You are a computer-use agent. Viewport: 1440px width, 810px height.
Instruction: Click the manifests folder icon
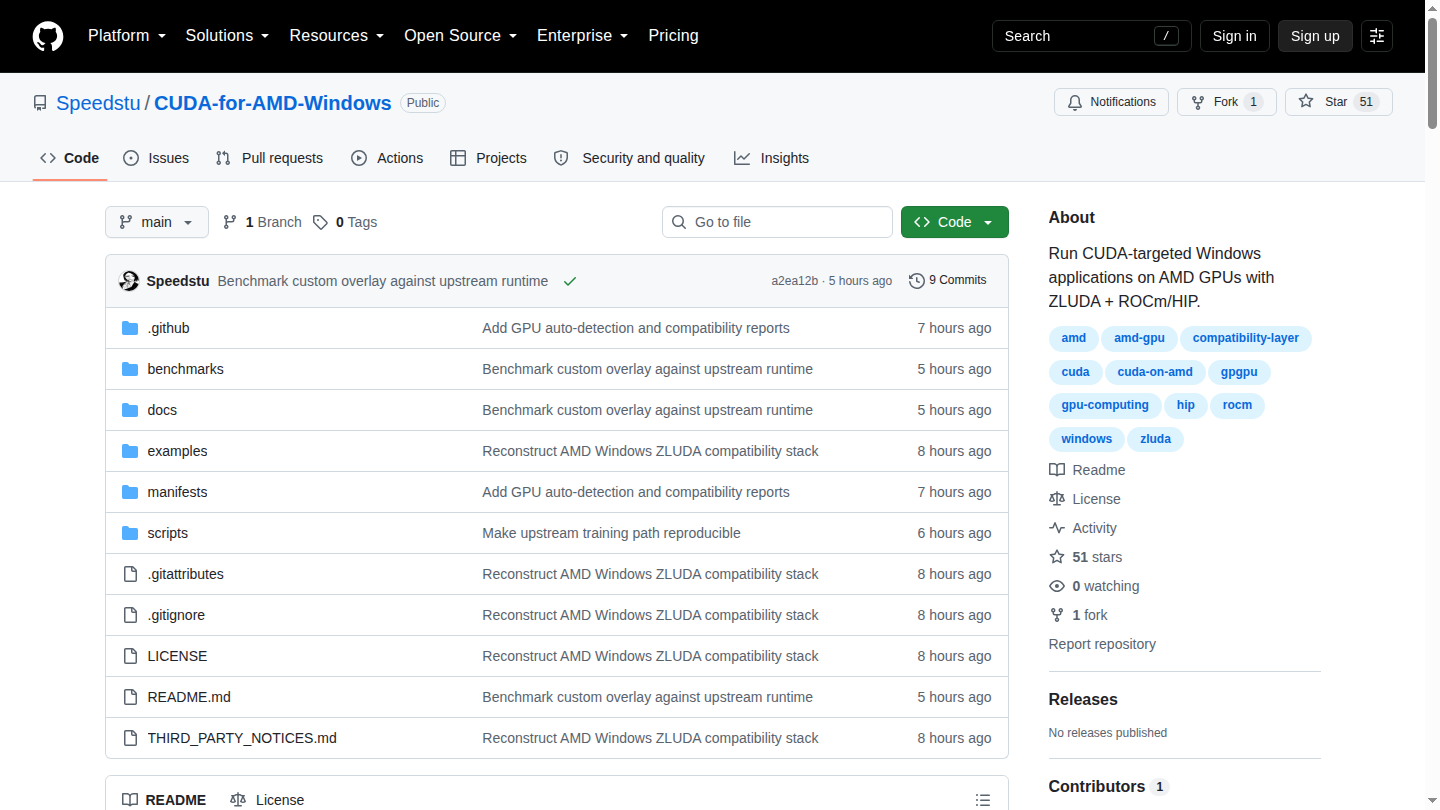[130, 492]
